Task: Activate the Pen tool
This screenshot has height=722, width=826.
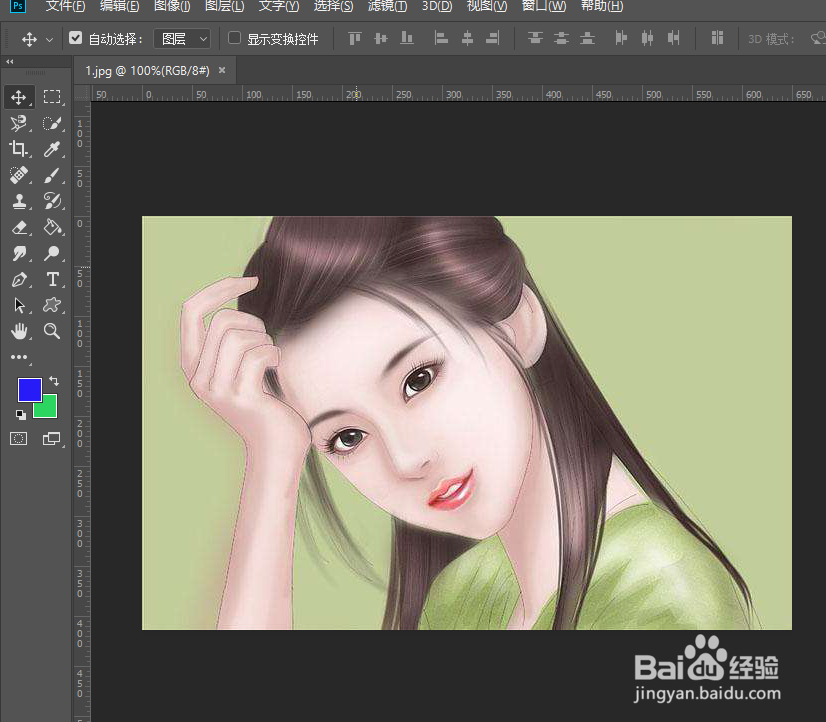Action: pos(19,279)
